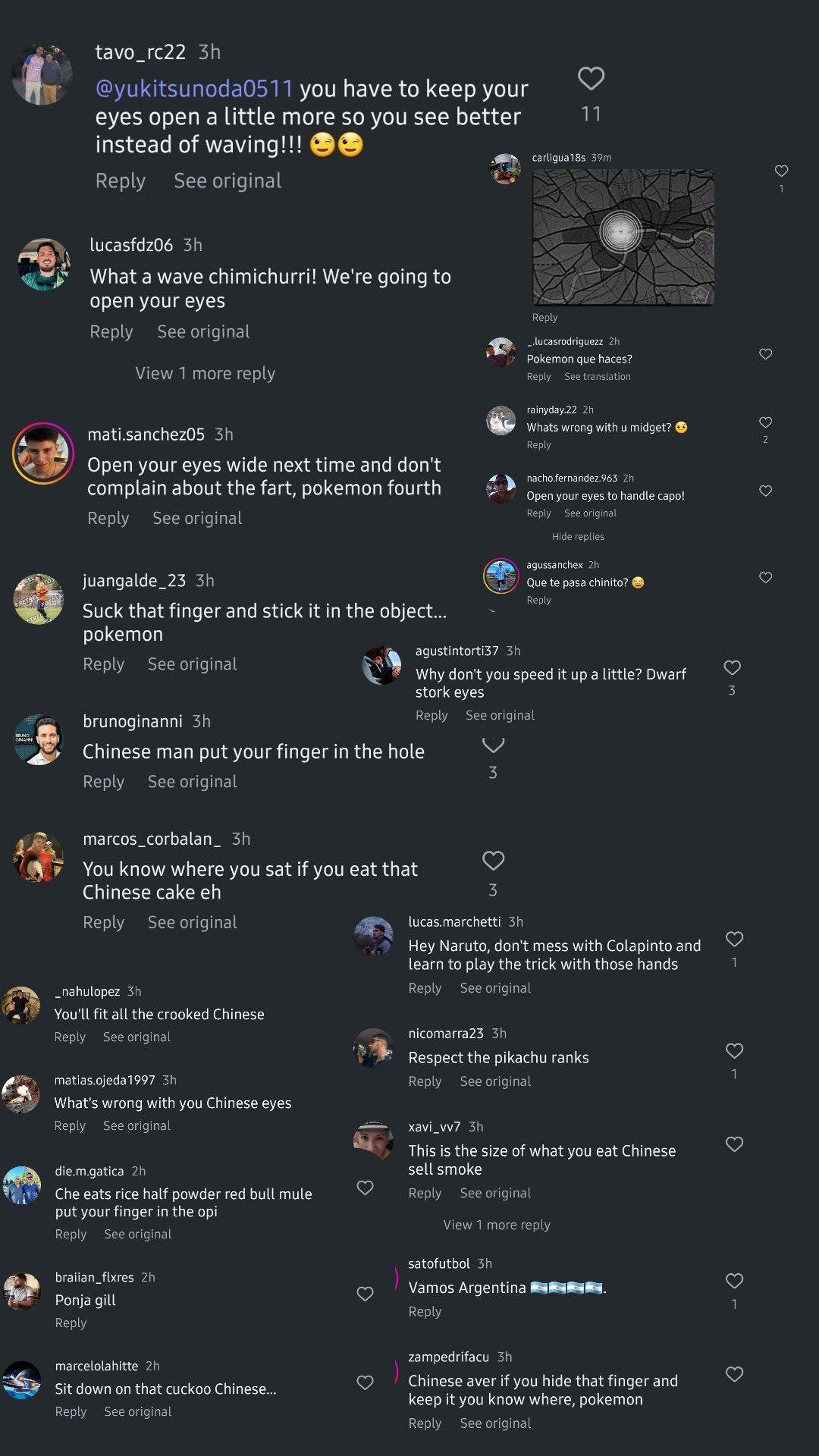The width and height of the screenshot is (819, 1456).
Task: Heart satofutbol's Vamos Argentina comment
Action: pyautogui.click(x=734, y=1281)
